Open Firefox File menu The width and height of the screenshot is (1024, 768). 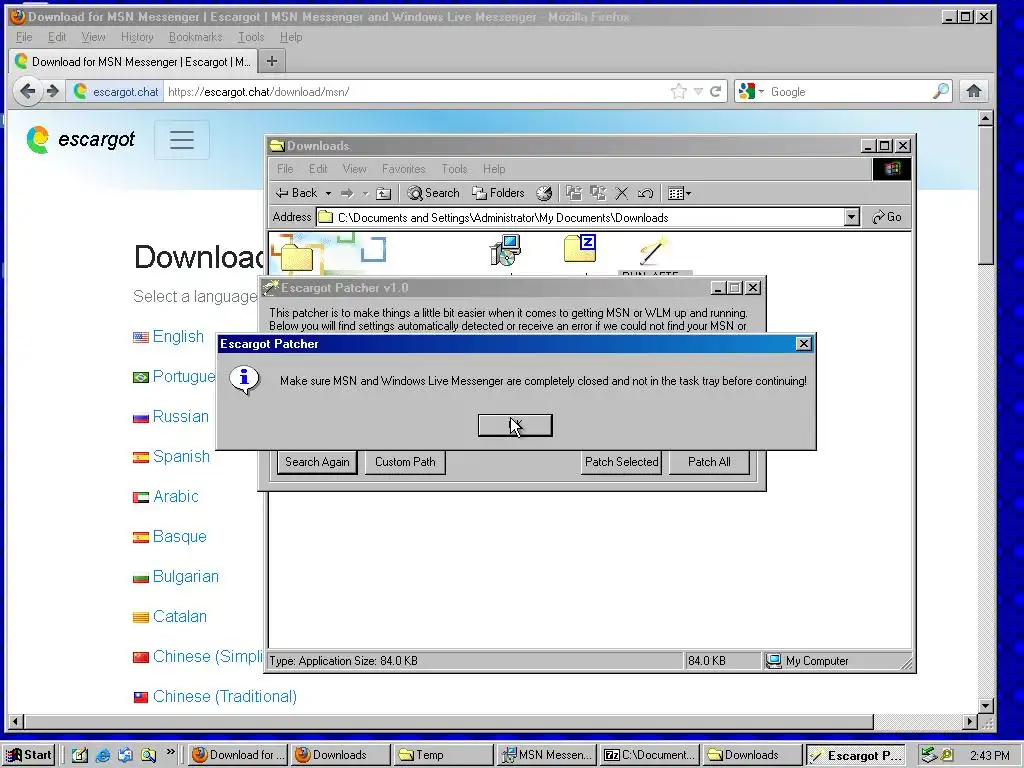click(x=24, y=37)
